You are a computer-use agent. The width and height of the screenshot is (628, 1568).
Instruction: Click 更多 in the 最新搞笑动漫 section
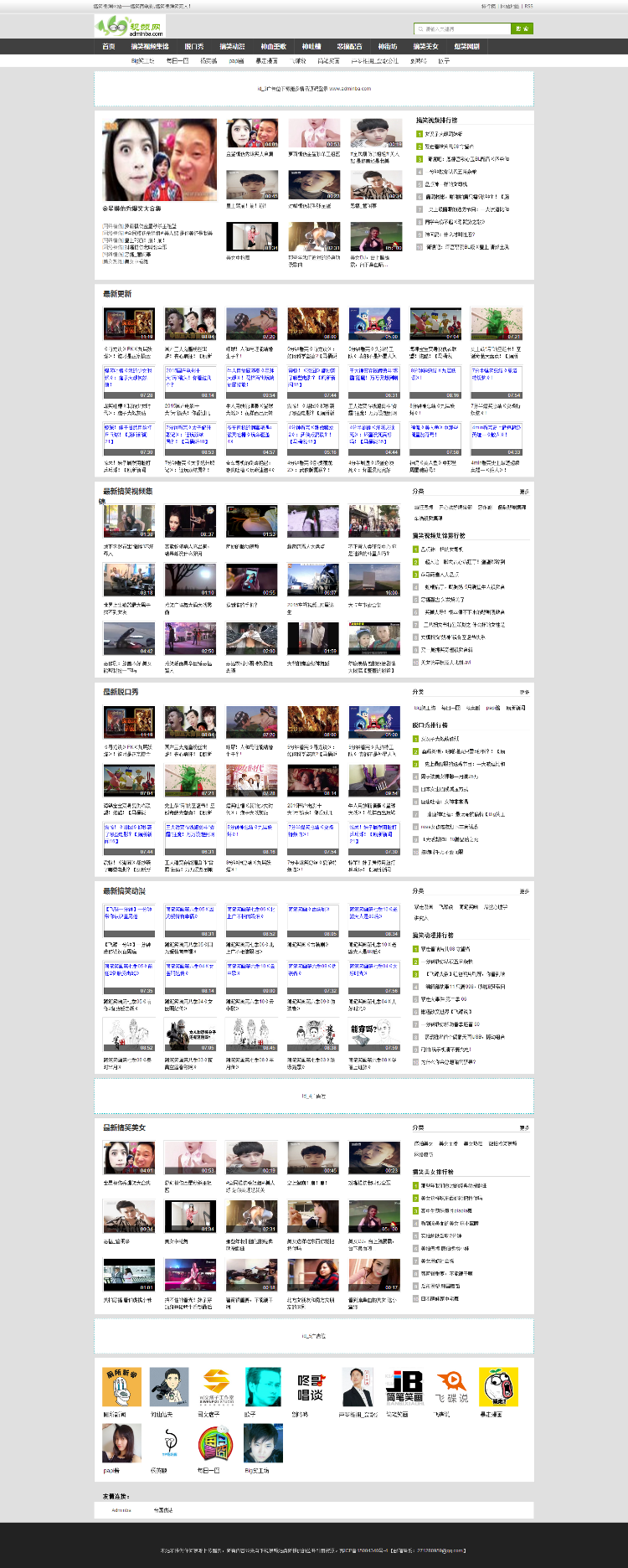(x=524, y=891)
